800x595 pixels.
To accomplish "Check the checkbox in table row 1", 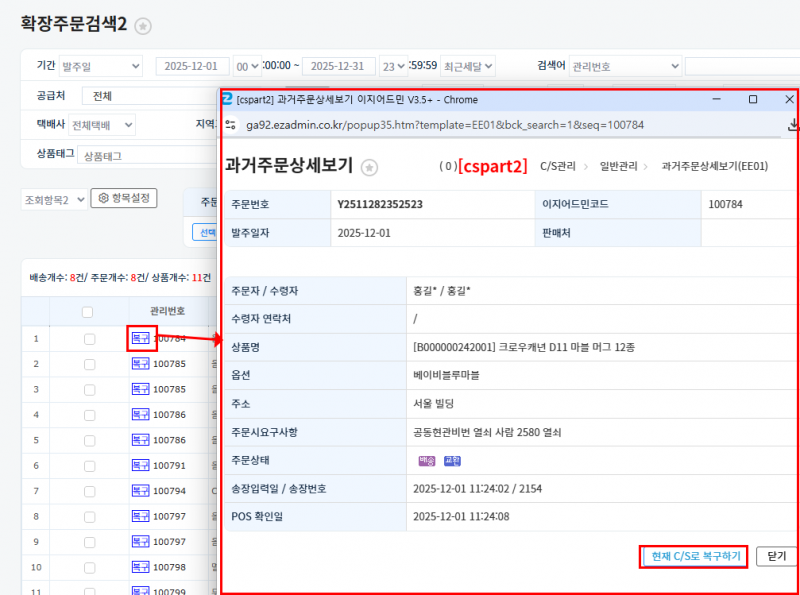I will pyautogui.click(x=89, y=339).
